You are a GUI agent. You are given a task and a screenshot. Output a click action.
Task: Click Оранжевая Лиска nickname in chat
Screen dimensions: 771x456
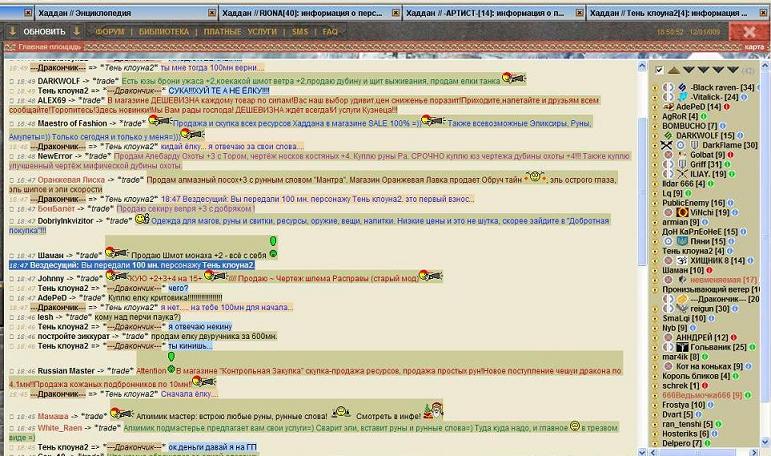tap(71, 180)
